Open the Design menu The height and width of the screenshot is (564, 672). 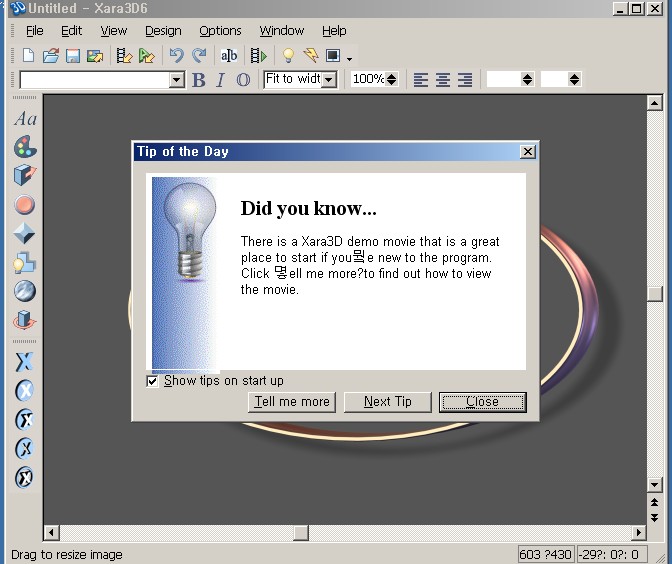pyautogui.click(x=163, y=31)
